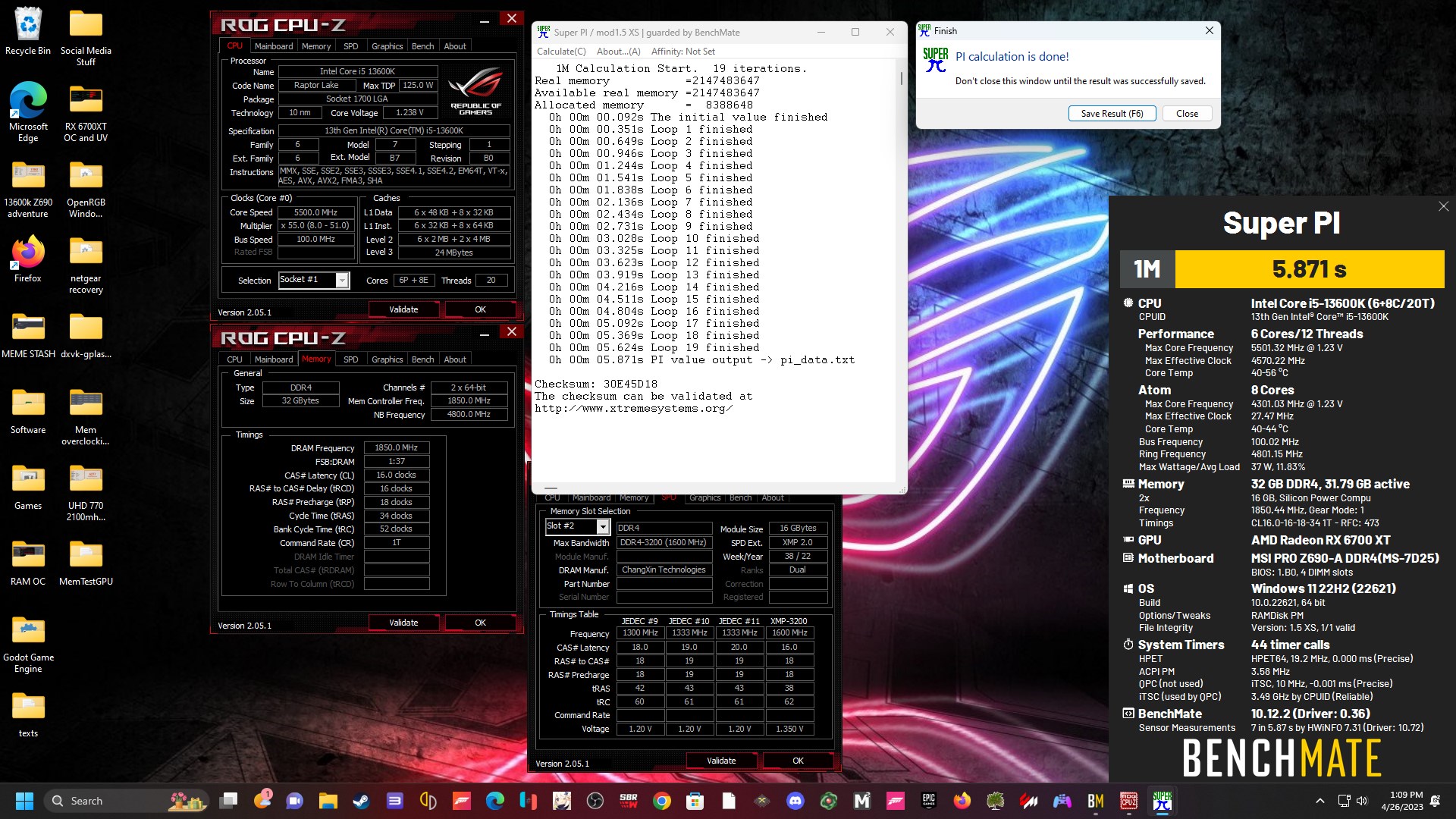Click Close button in Finish dialog

[1187, 114]
